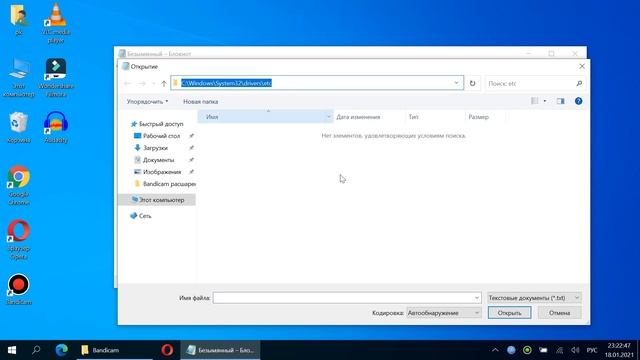Screen dimensions: 640x360
Task: Click the Up one level arrow
Action: [164, 83]
